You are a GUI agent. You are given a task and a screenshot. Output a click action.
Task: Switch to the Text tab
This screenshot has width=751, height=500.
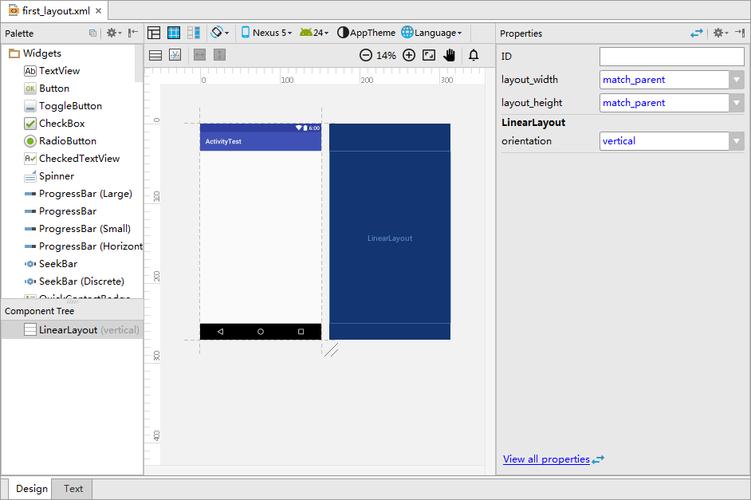coord(74,489)
